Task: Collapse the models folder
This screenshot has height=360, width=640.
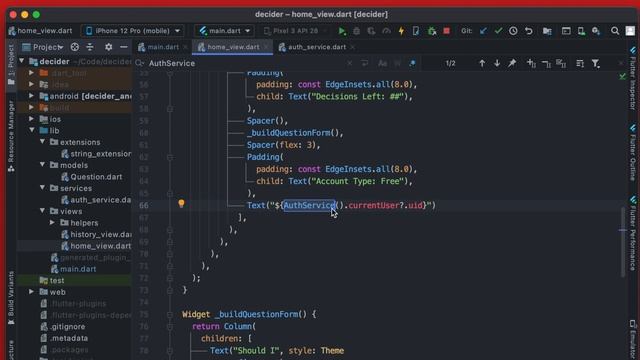Action: click(x=42, y=165)
